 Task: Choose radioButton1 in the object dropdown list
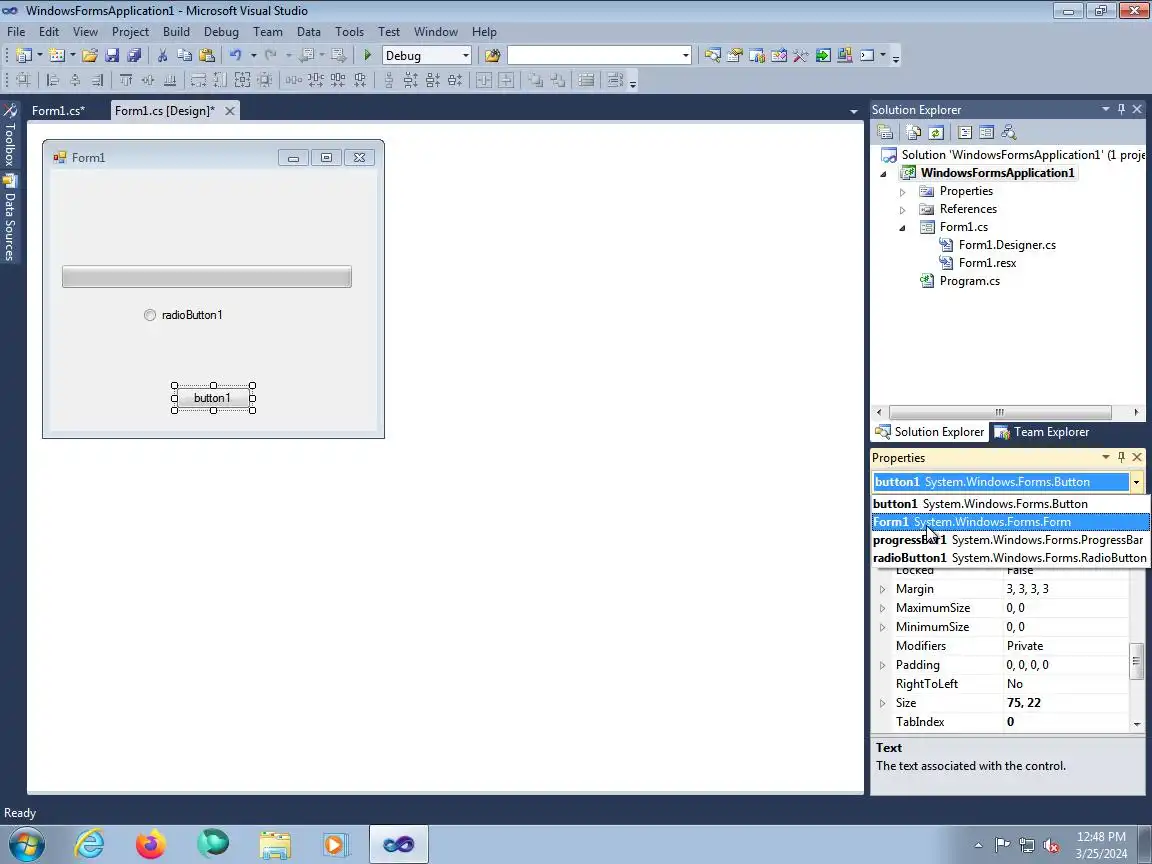tap(1010, 558)
